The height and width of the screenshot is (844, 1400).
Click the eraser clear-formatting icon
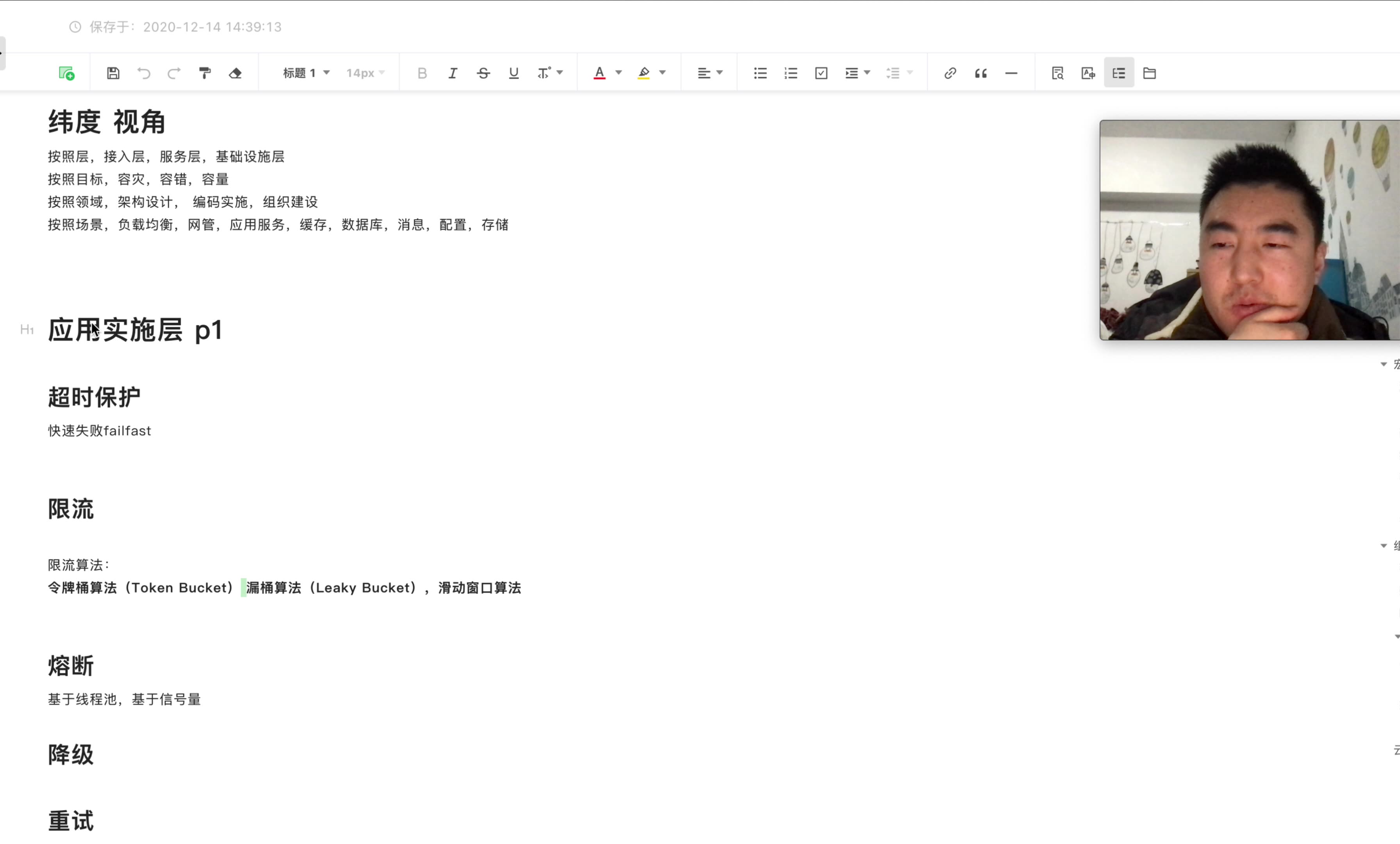coord(235,73)
